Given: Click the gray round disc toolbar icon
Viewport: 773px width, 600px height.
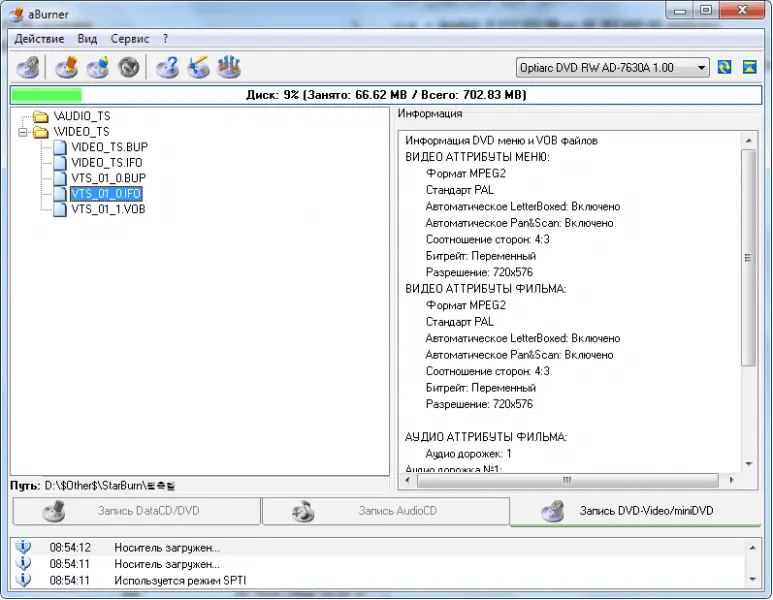Looking at the screenshot, I should tap(128, 68).
